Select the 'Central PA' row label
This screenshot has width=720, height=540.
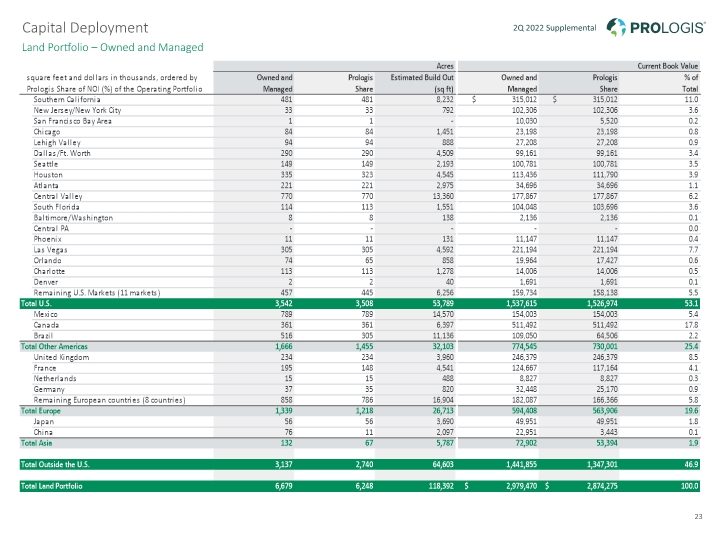[x=51, y=229]
